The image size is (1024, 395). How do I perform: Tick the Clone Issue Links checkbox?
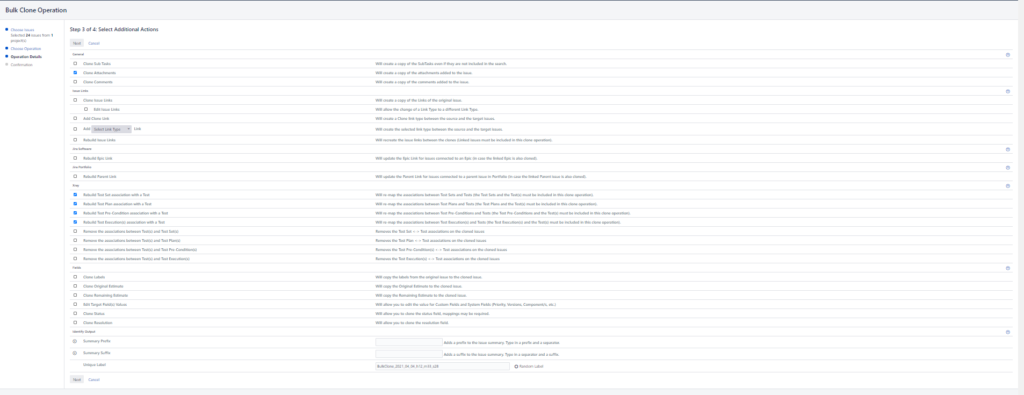75,100
